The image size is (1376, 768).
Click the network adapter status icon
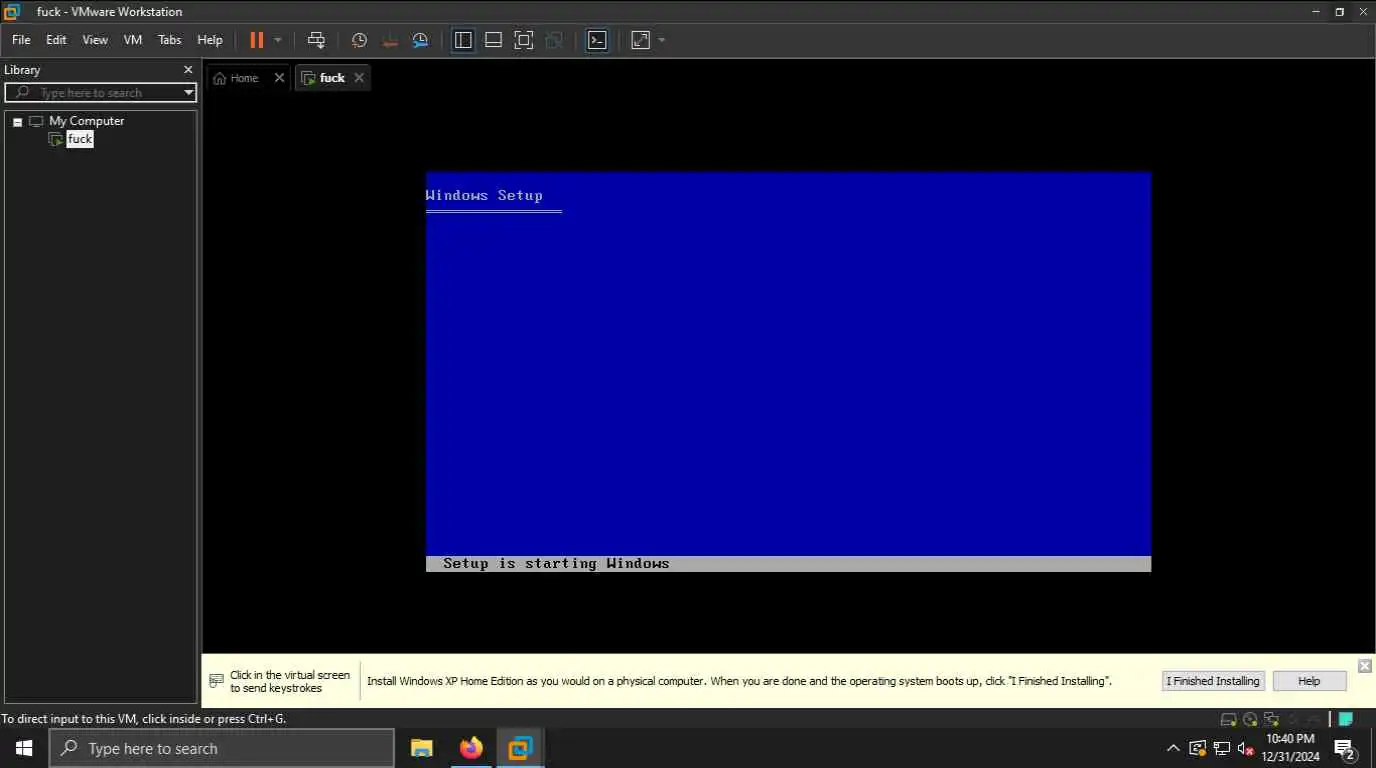coord(1271,719)
